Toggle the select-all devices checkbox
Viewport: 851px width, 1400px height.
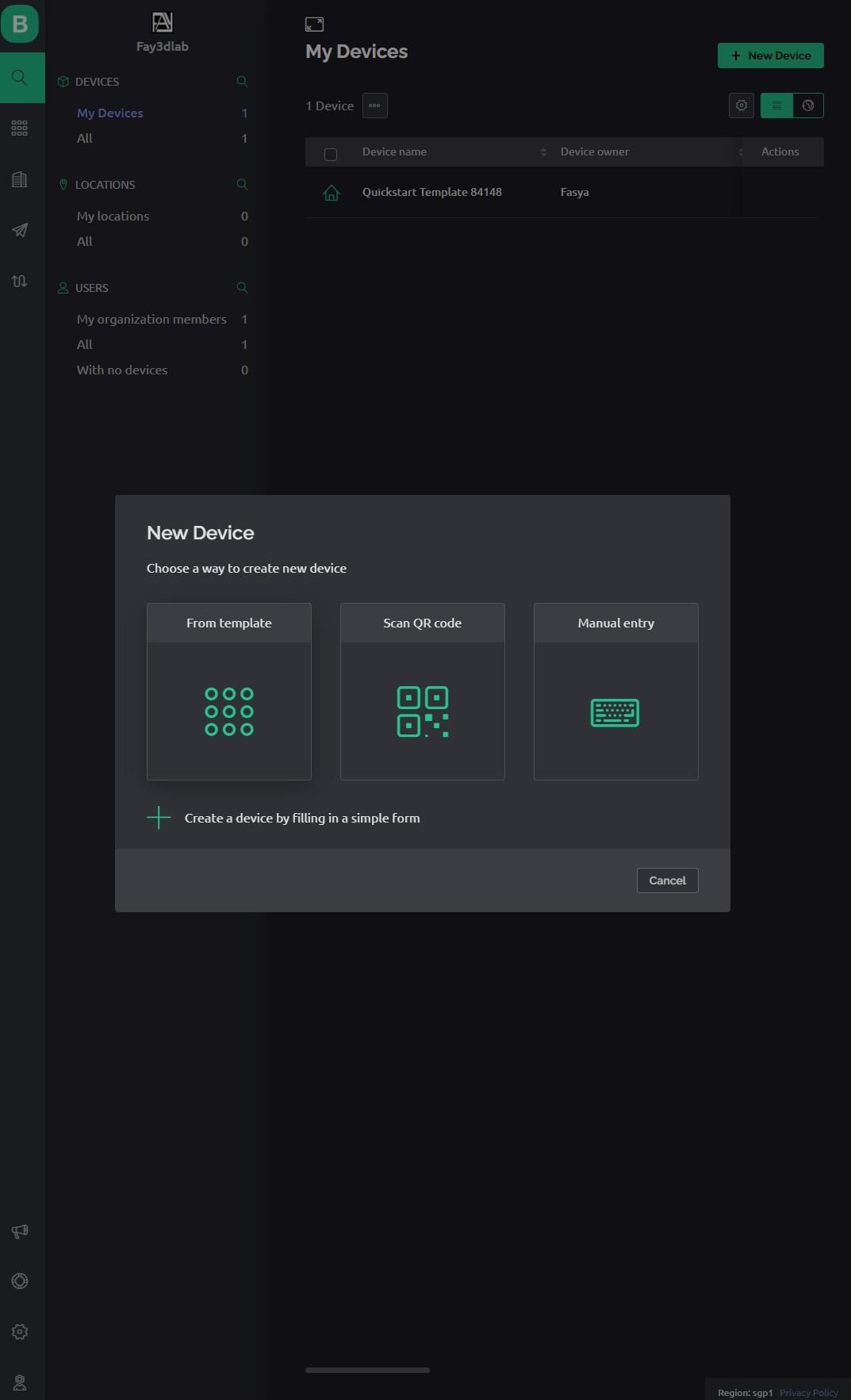(x=331, y=154)
